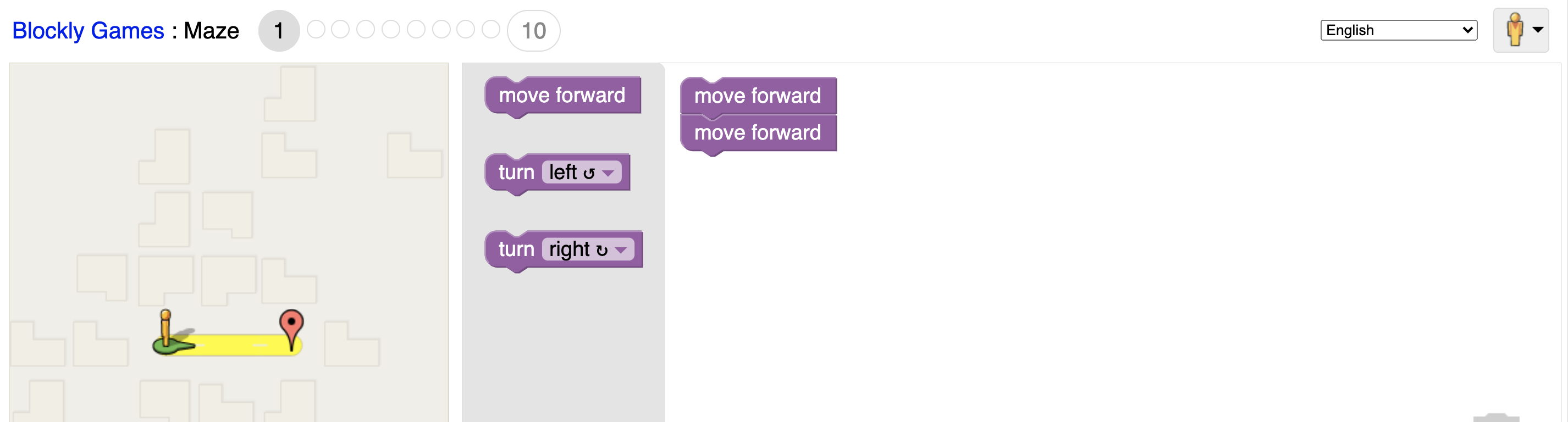Select current level 1 indicator
This screenshot has height=422, width=1568.
point(279,30)
